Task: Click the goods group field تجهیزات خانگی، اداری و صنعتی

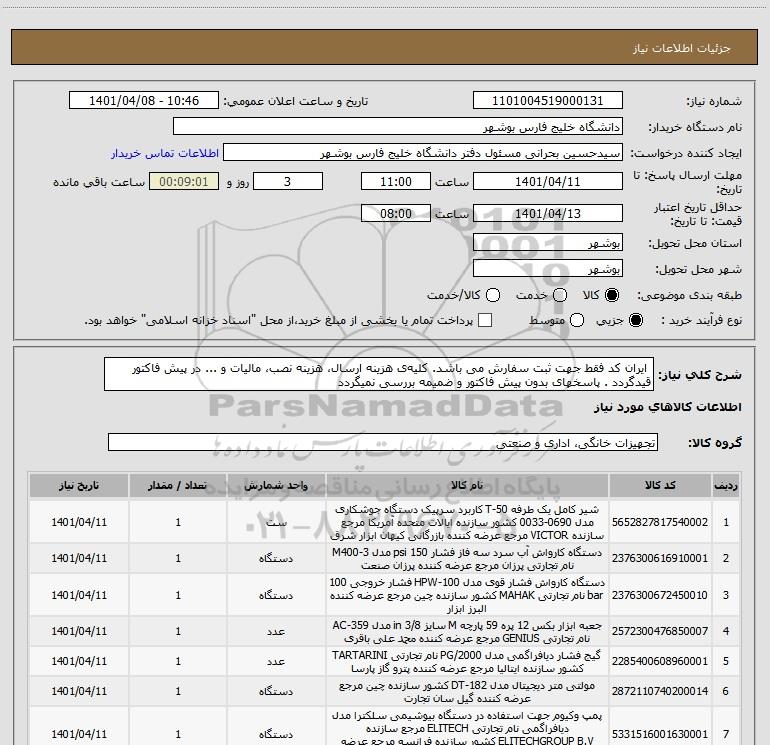Action: 383,442
